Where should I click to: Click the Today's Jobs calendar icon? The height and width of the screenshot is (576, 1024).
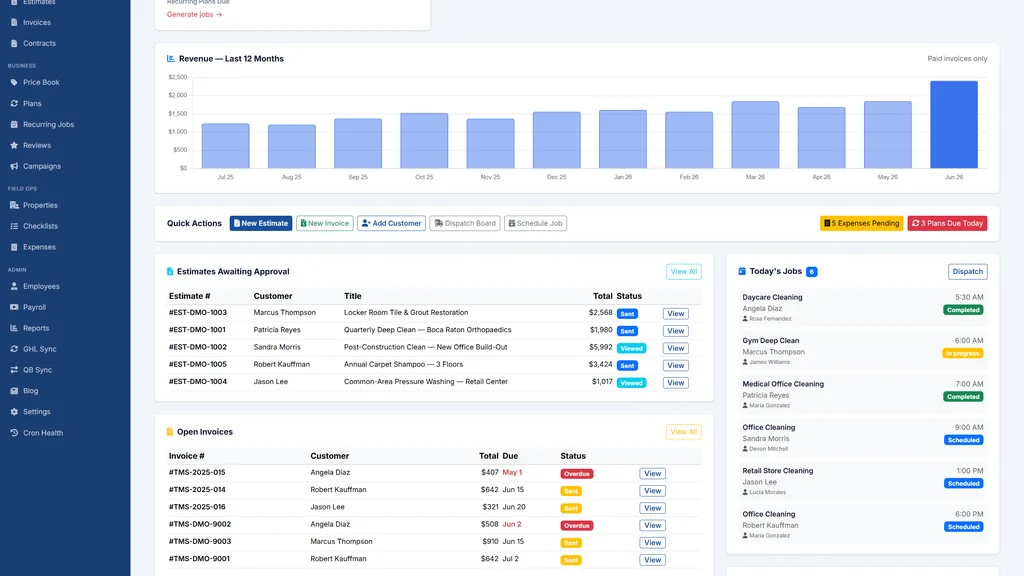(742, 271)
